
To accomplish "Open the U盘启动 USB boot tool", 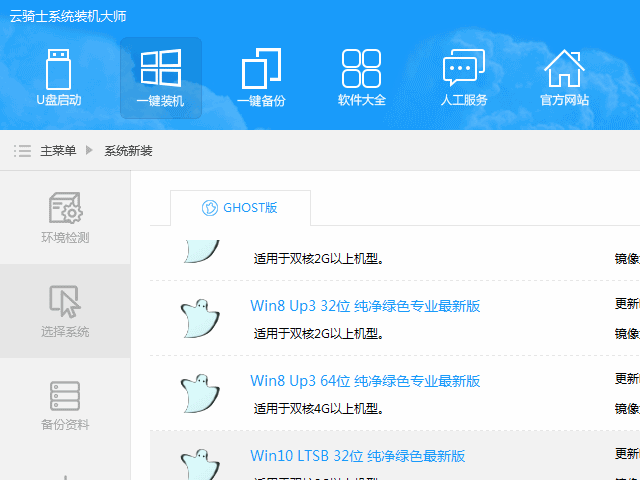I will coord(59,78).
